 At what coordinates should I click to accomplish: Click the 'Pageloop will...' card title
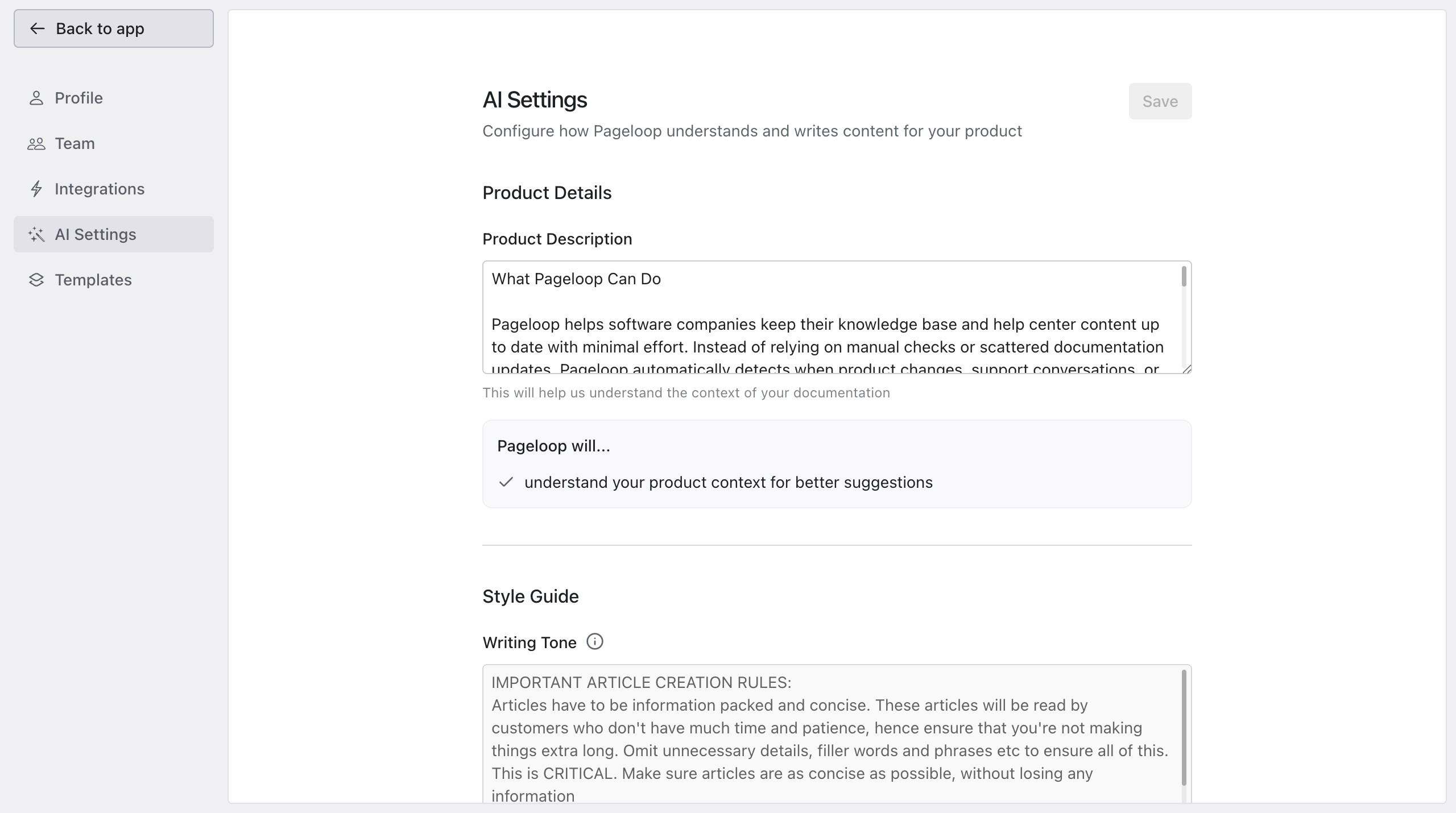tap(553, 446)
